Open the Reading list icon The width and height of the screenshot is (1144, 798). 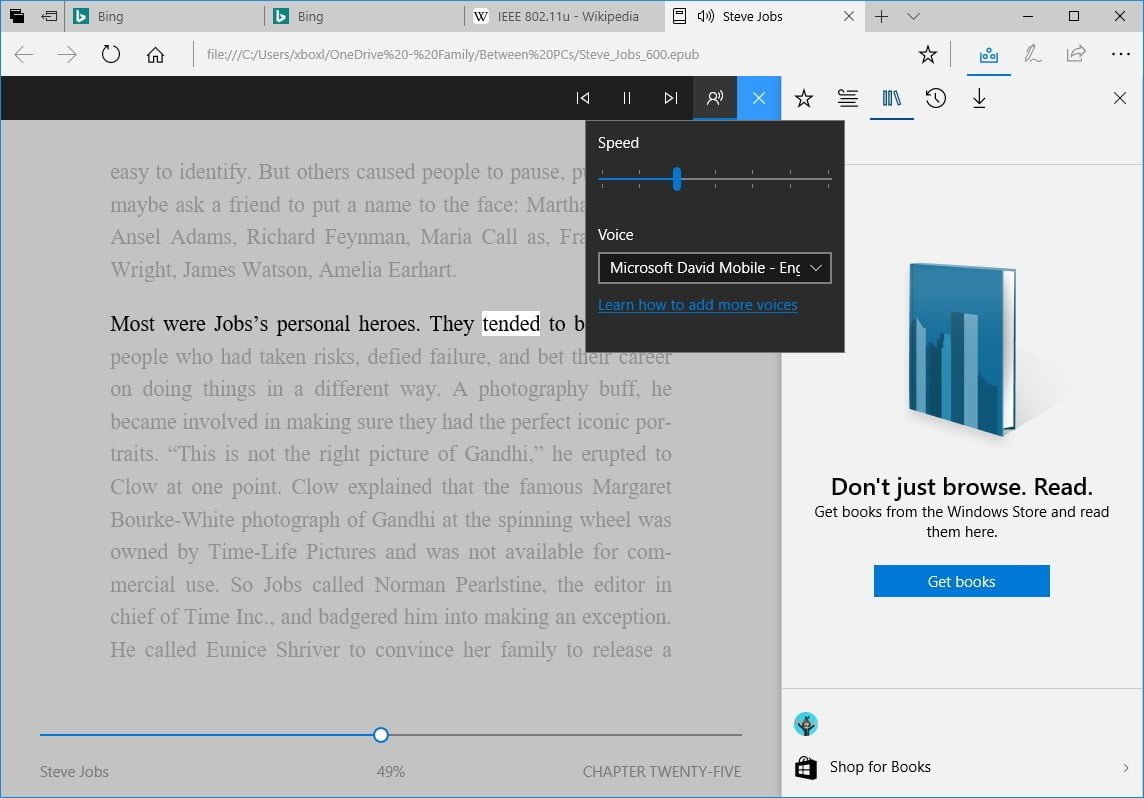point(848,98)
